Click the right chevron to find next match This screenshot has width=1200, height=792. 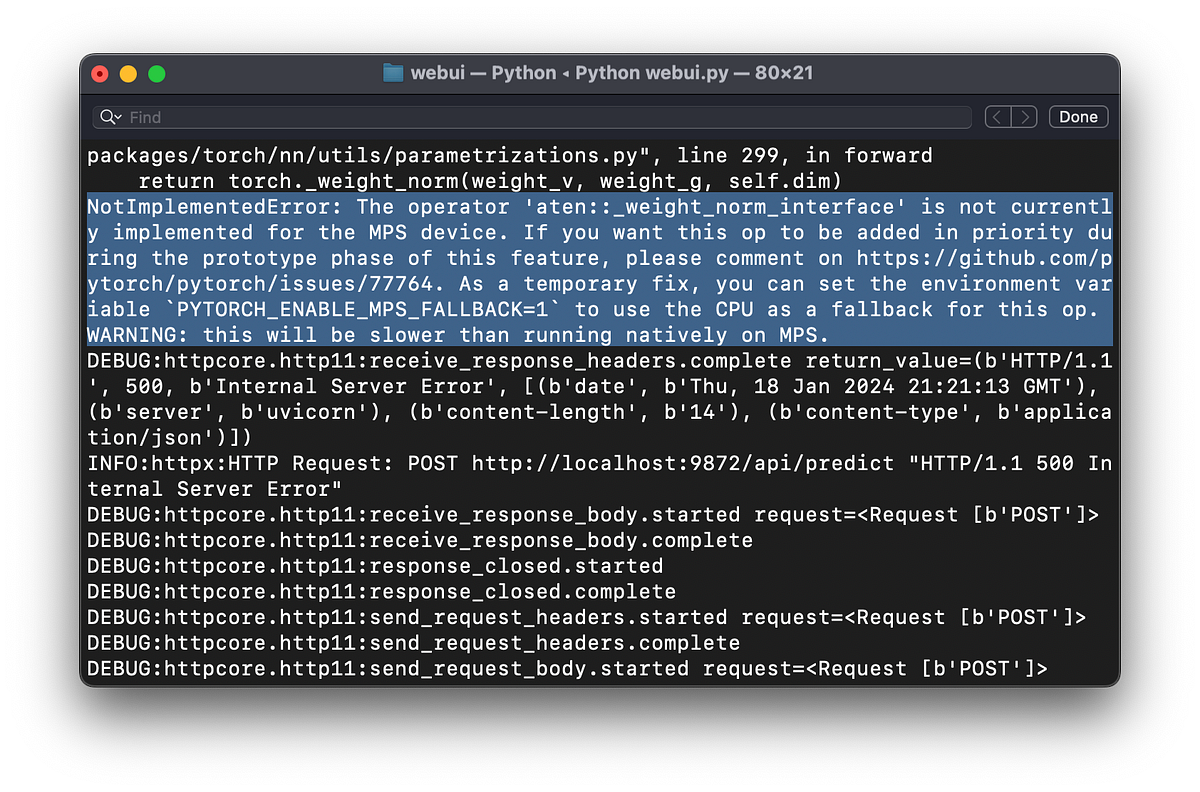pyautogui.click(x=1024, y=116)
